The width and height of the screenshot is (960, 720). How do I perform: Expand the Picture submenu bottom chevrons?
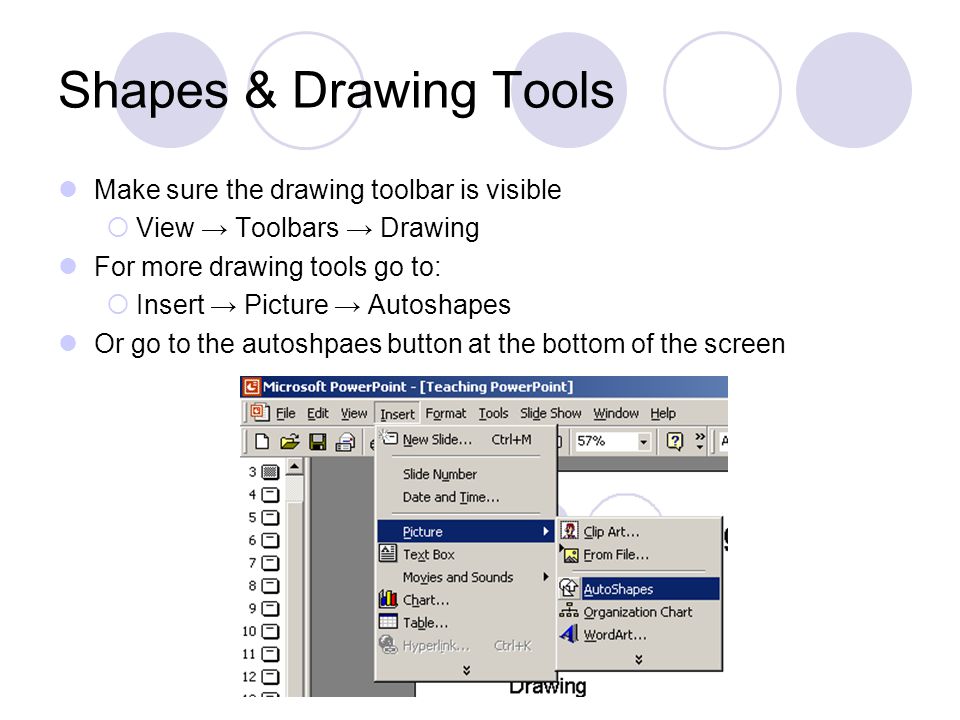(639, 659)
